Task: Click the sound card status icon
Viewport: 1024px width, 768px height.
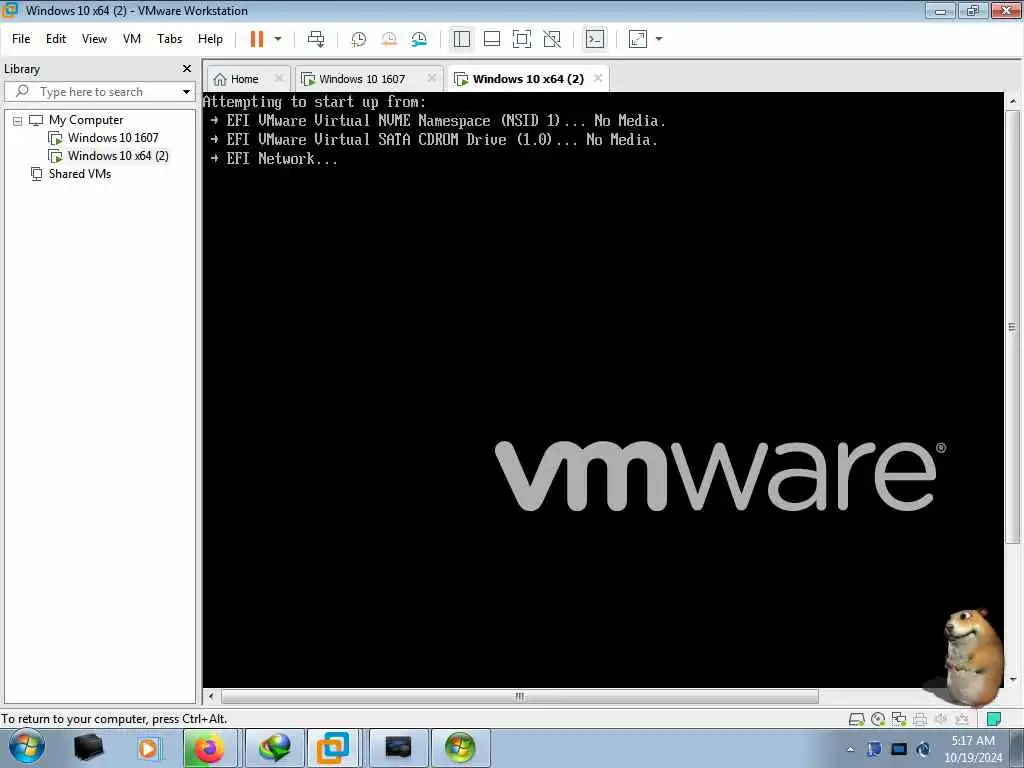Action: point(941,720)
